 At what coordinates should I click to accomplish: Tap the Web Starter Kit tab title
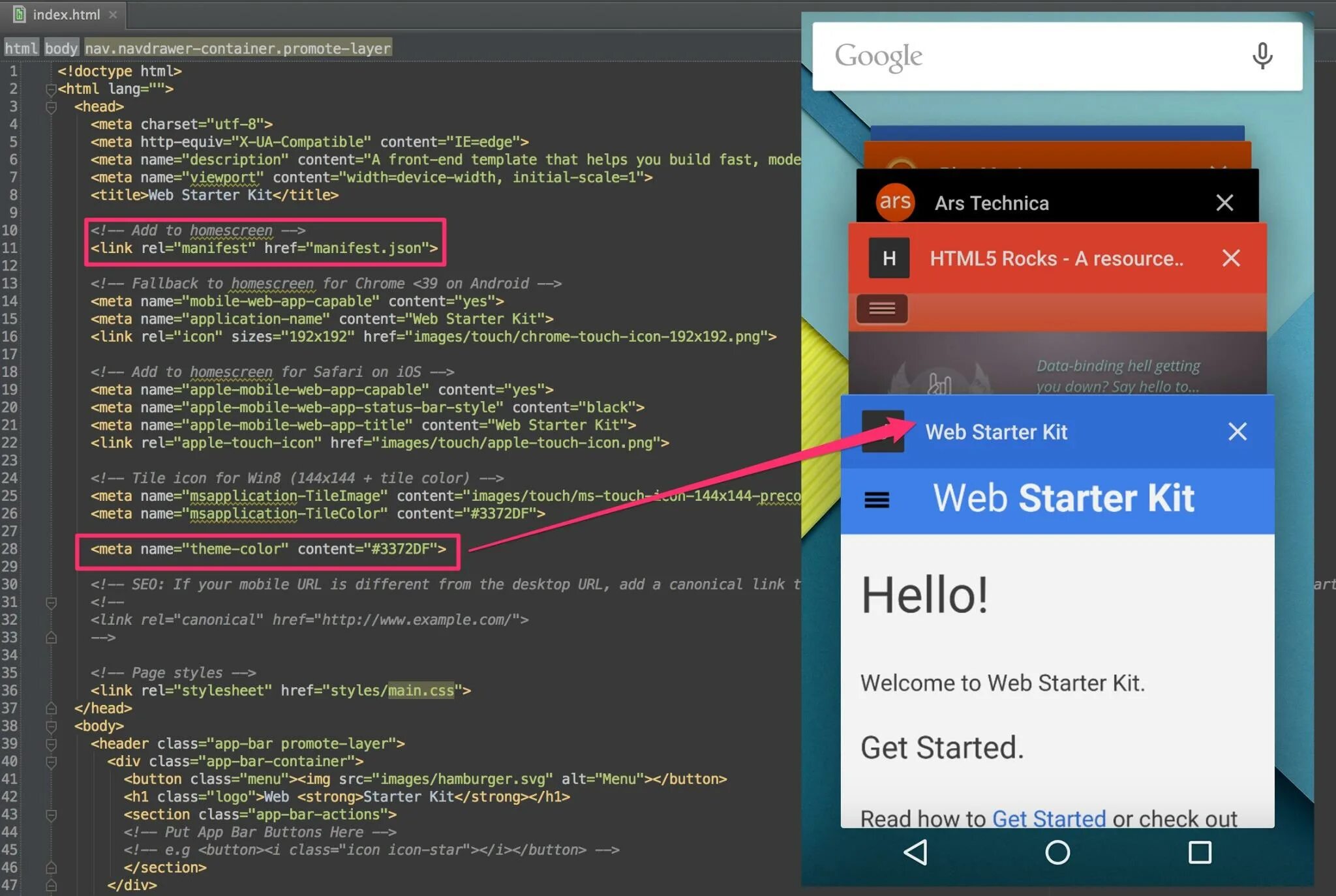click(x=996, y=432)
